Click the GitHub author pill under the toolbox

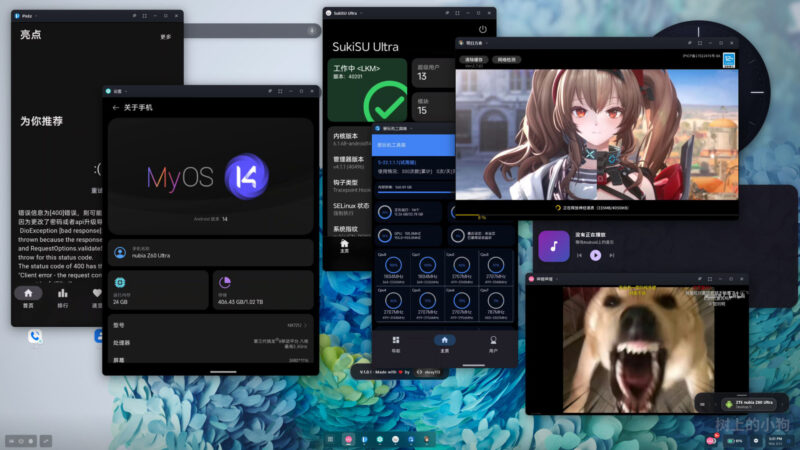(428, 372)
